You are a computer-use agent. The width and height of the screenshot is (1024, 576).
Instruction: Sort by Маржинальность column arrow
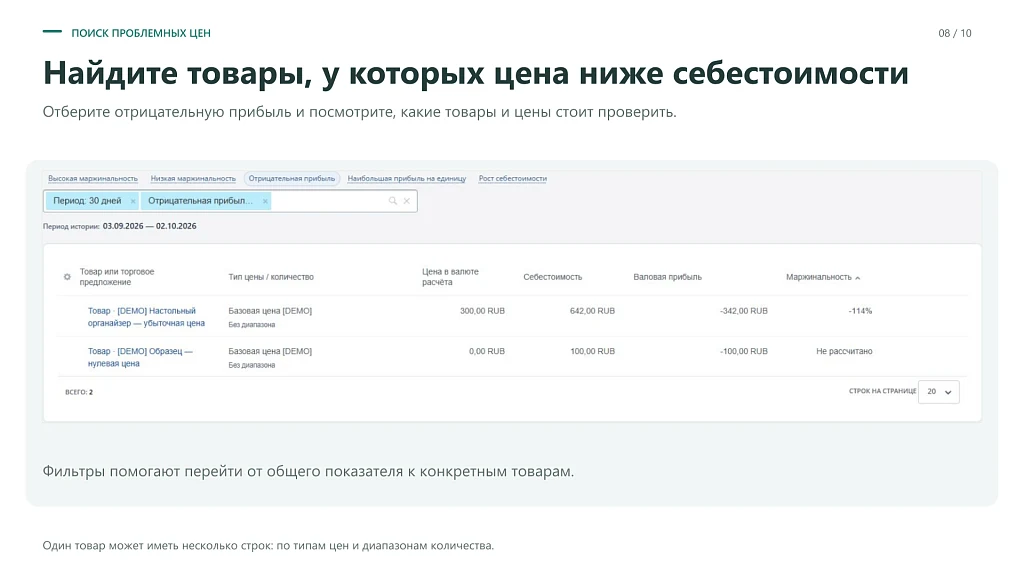[x=857, y=278]
